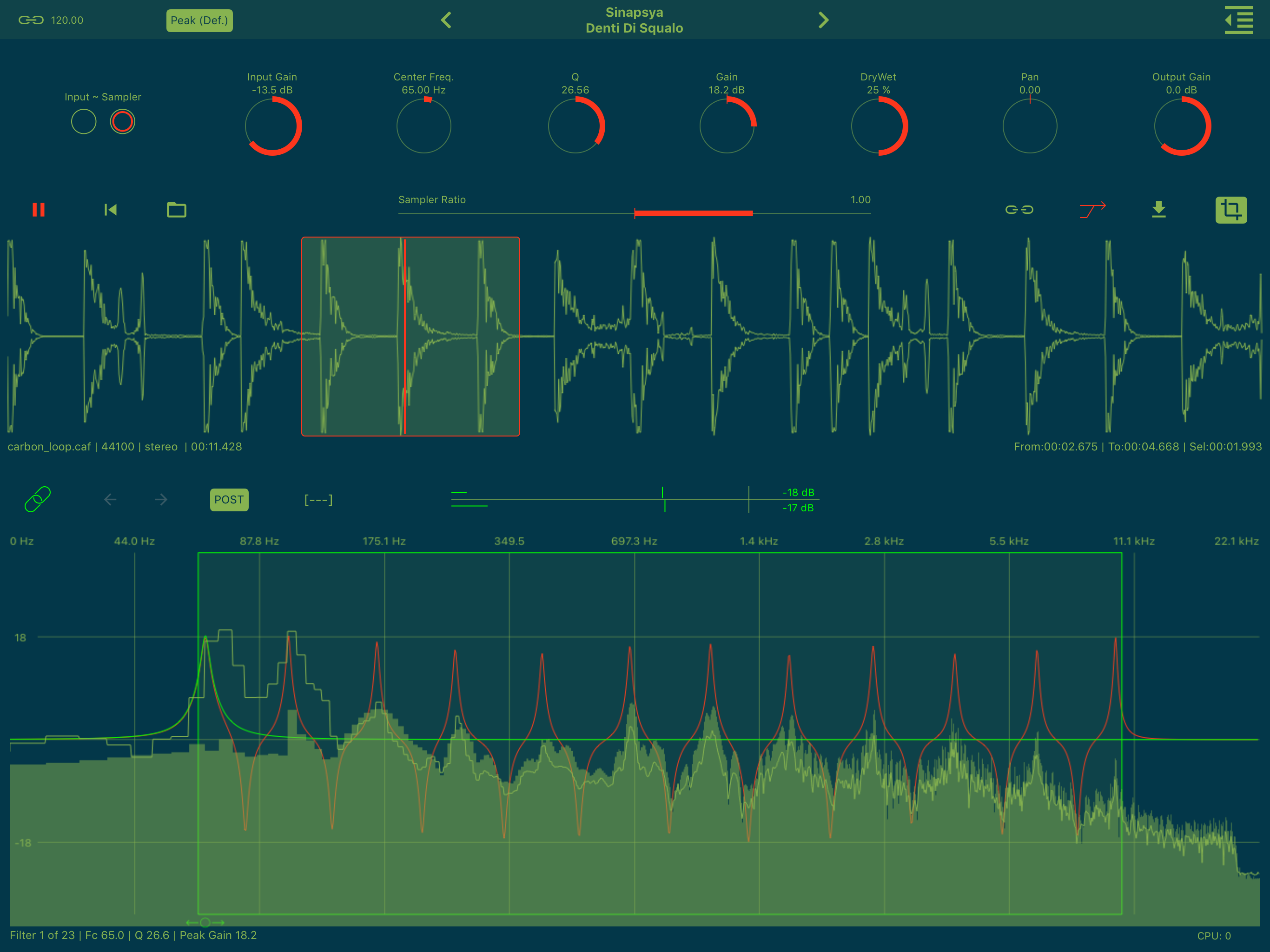Toggle the tempo link icon beside 120.00
Screen dimensions: 1270x952
coord(31,20)
